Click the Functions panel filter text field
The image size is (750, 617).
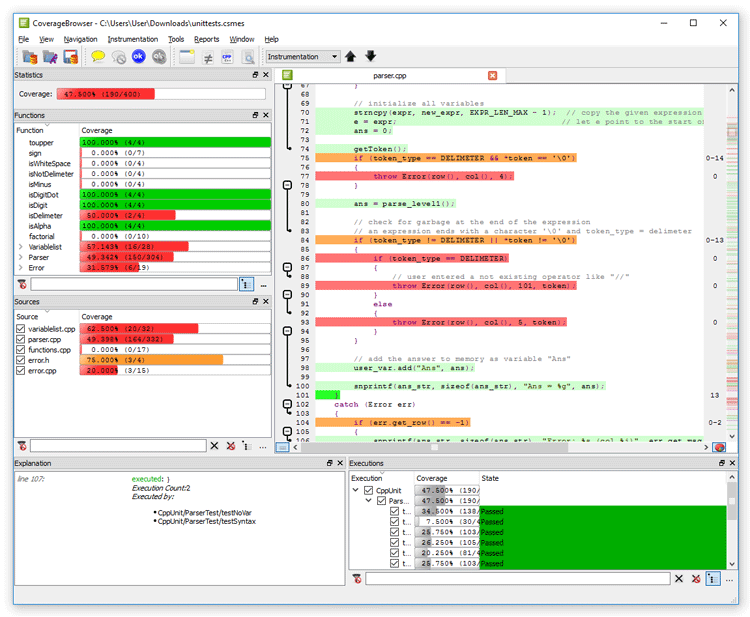click(x=133, y=285)
